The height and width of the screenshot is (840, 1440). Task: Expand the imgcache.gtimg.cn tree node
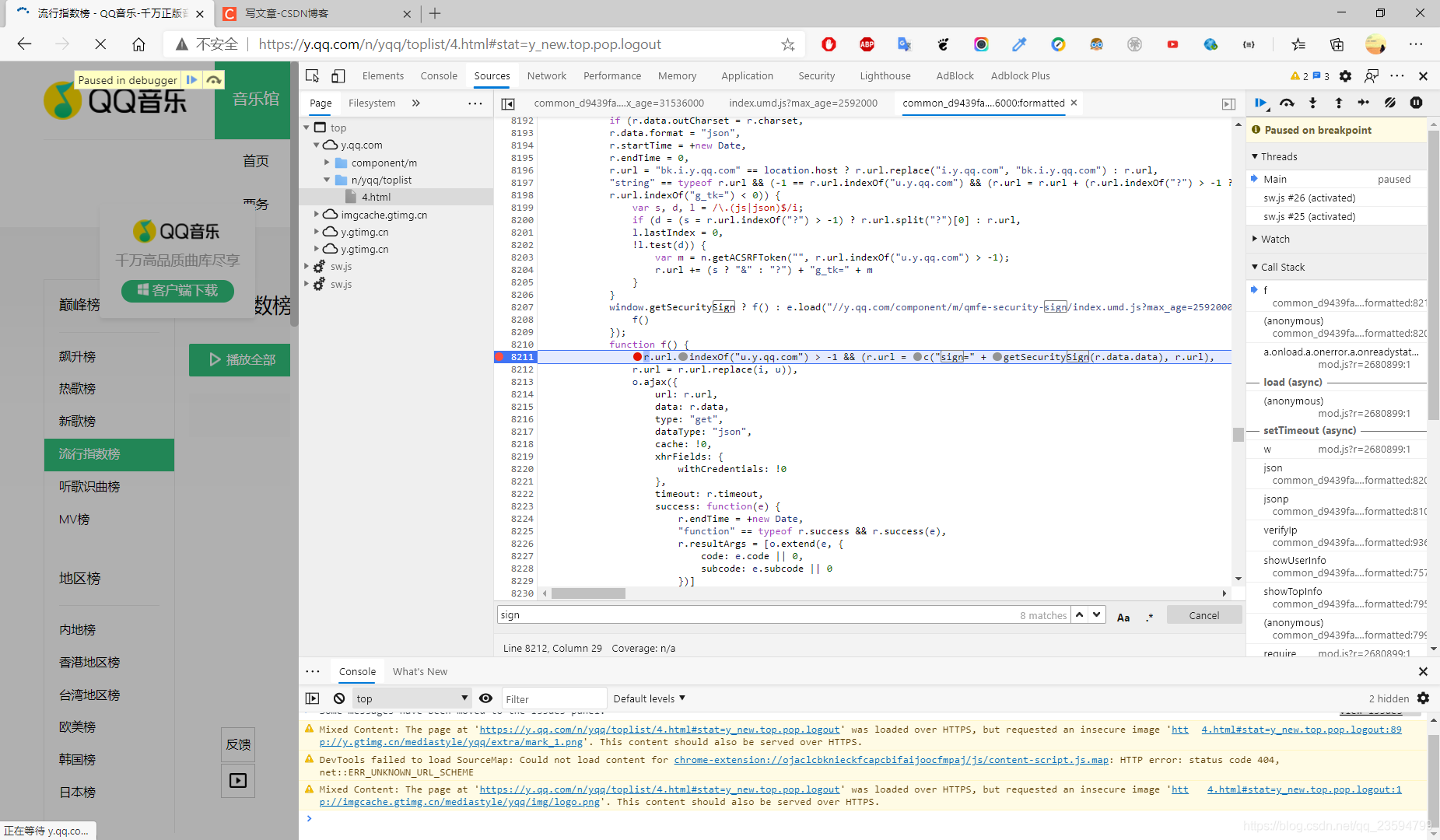(317, 215)
